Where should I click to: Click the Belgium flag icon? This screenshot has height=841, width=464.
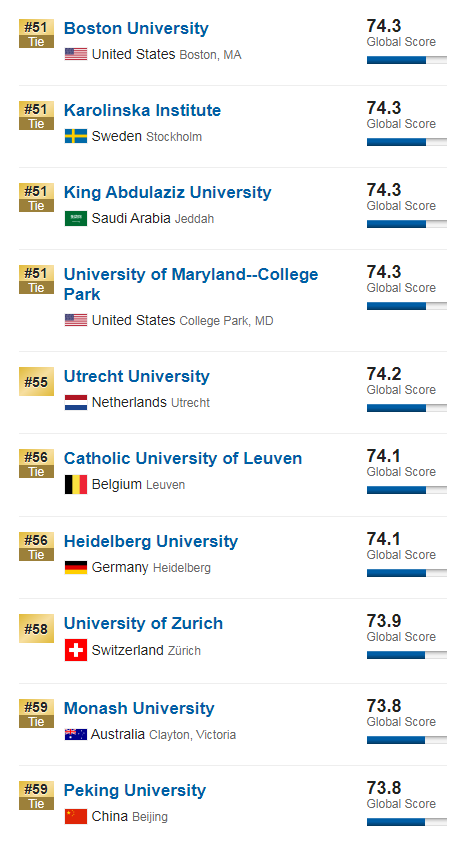click(76, 484)
